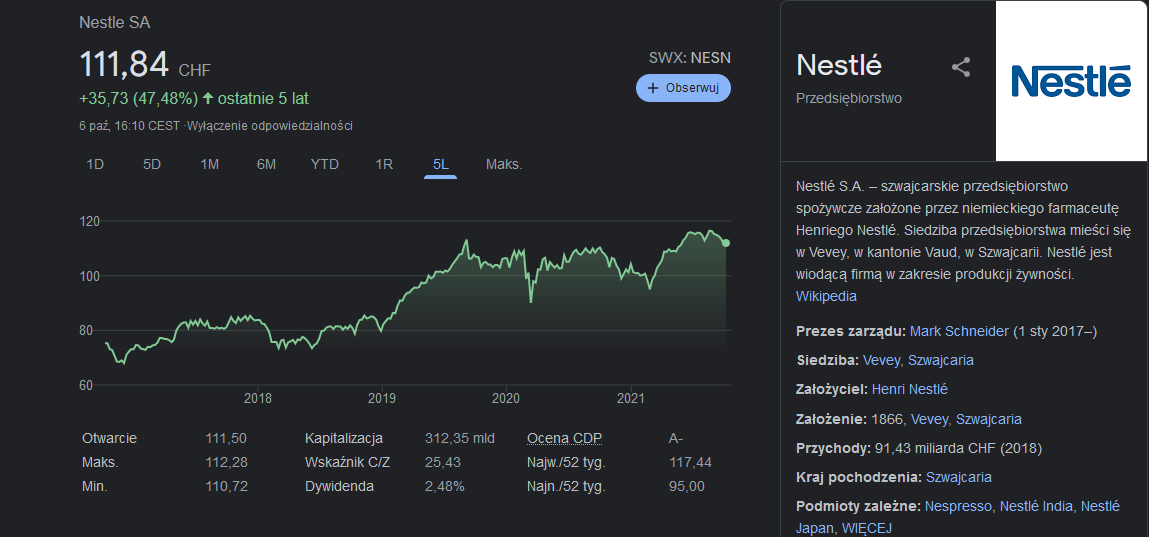Open Nestlé India subsidiary link

tap(1037, 506)
